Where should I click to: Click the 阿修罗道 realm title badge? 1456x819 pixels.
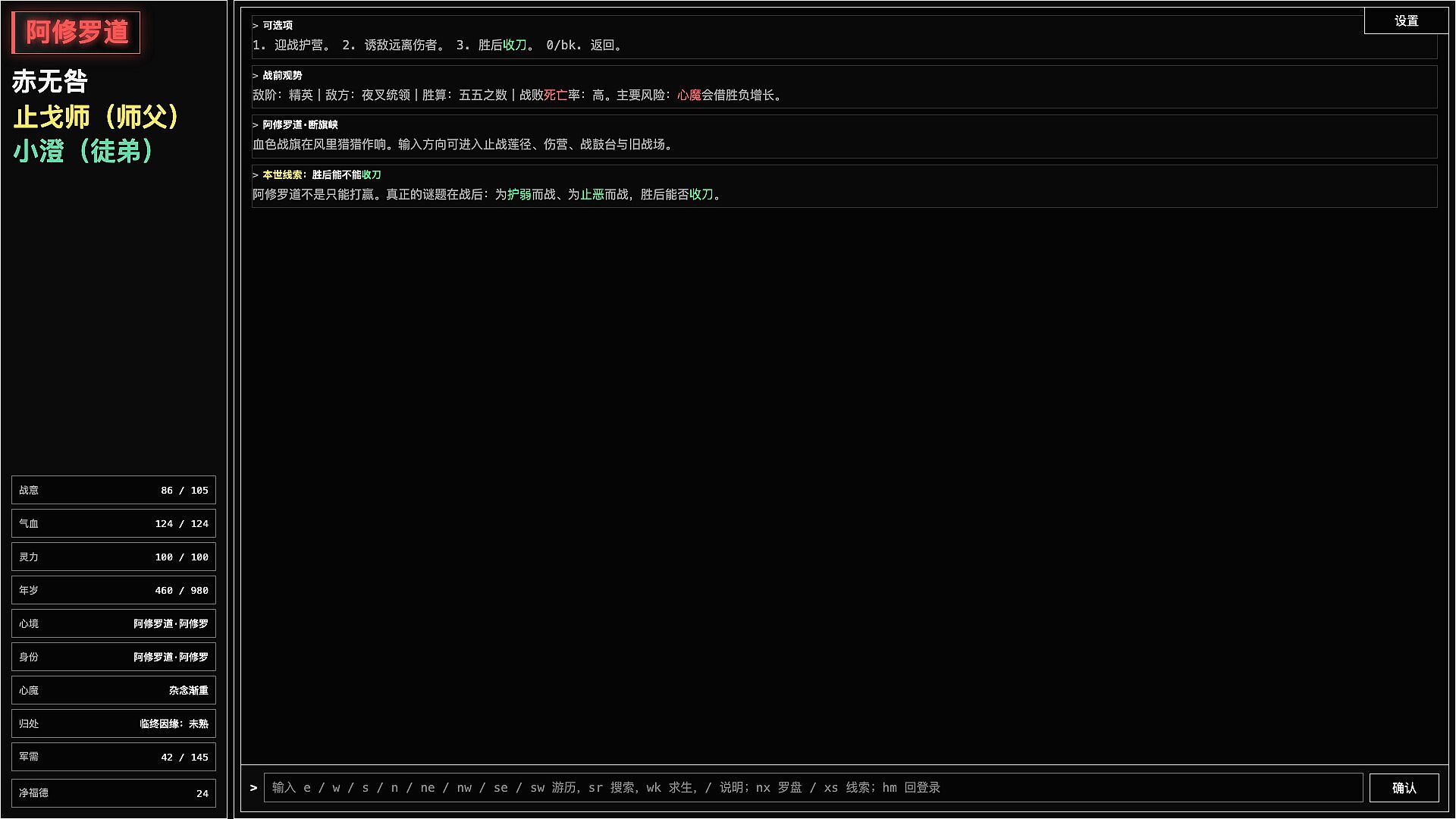(77, 33)
